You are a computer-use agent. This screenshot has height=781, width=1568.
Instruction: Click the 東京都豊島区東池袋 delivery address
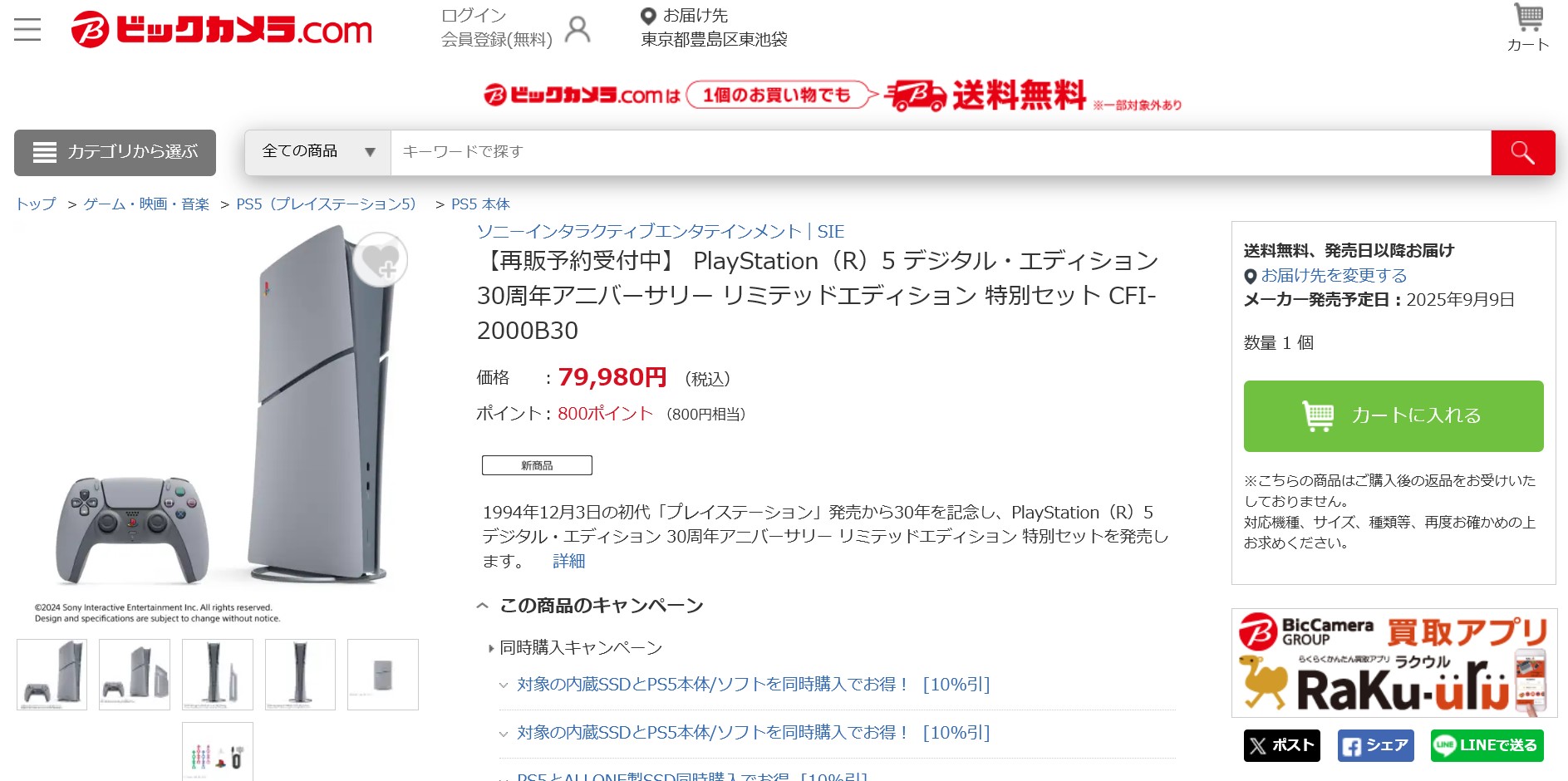pos(714,39)
